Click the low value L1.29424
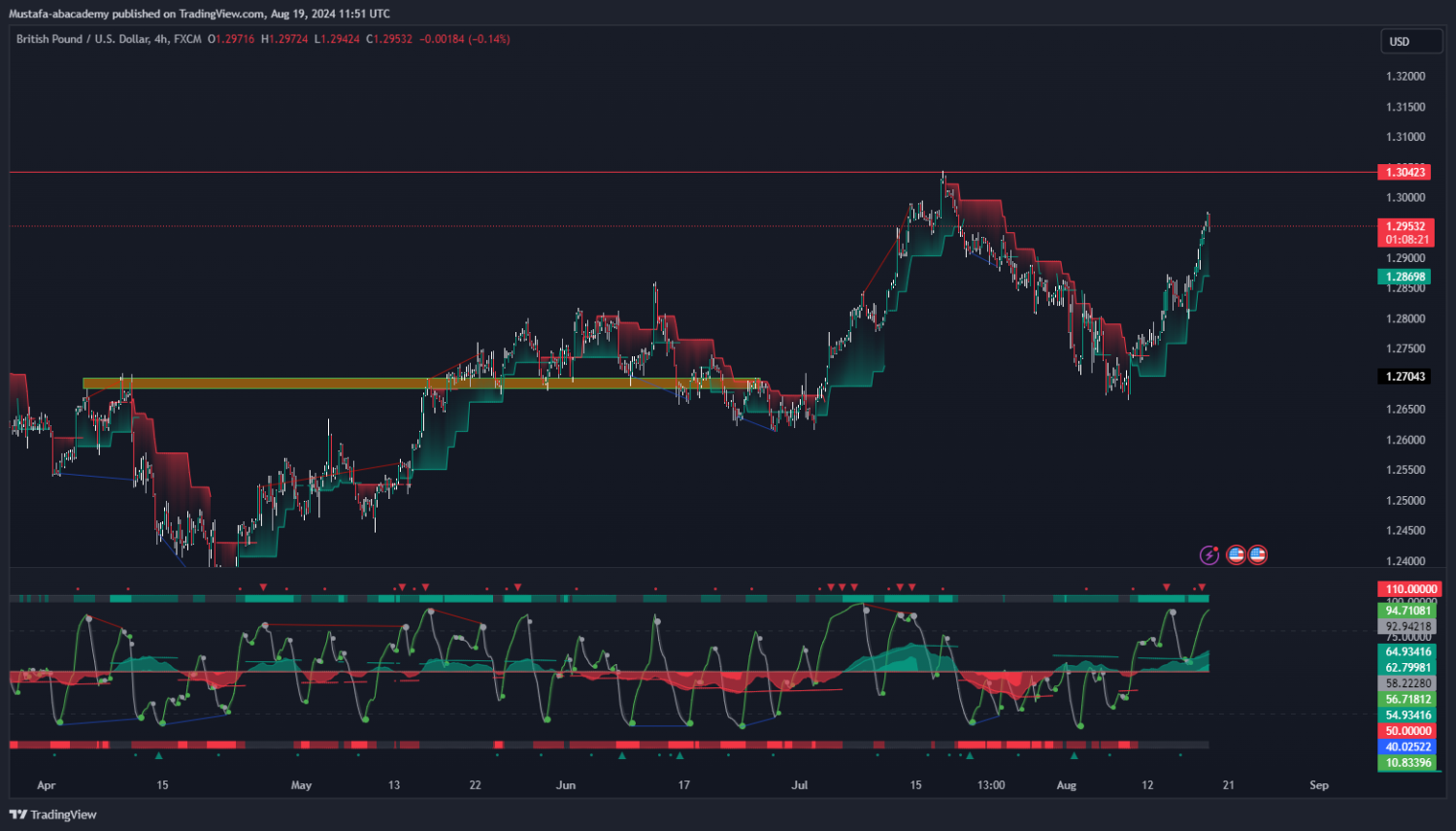This screenshot has width=1456, height=831. coord(337,39)
